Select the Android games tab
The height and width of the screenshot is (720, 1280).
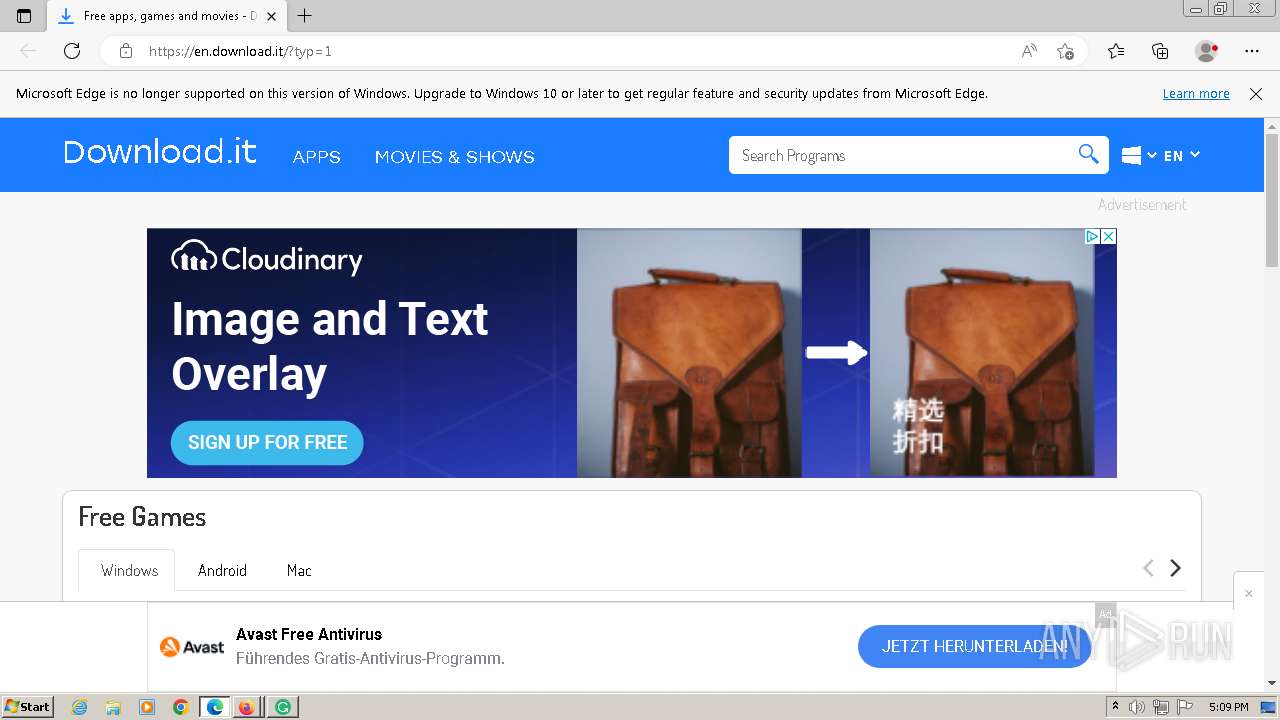point(222,570)
